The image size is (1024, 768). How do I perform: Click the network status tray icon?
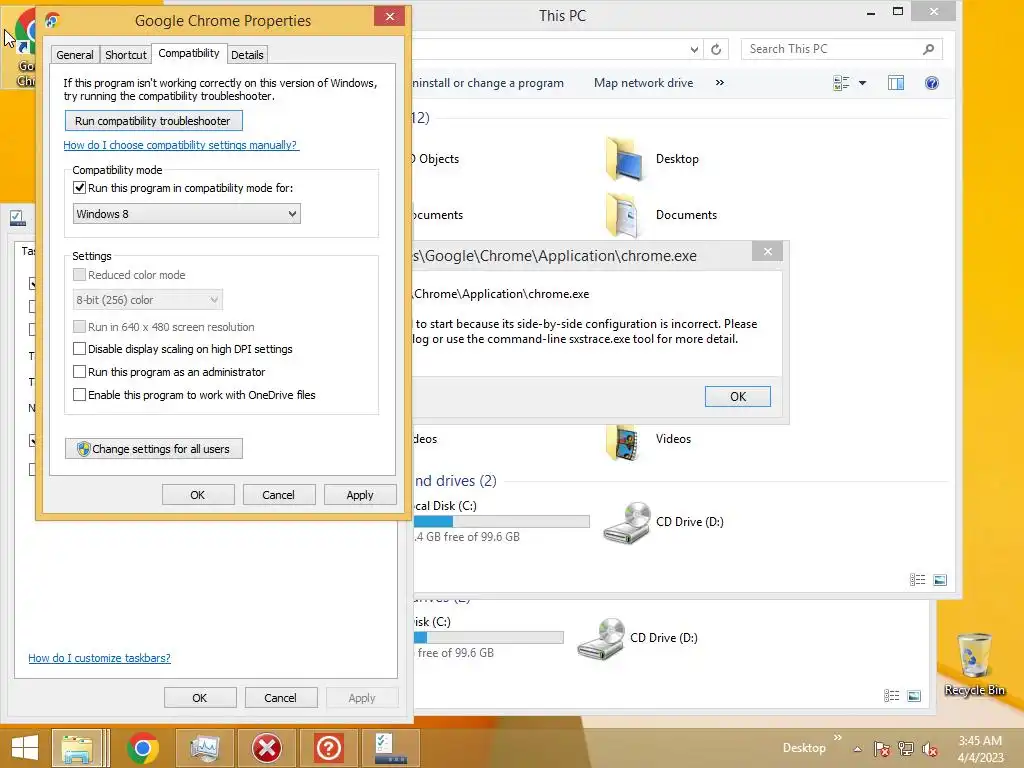[906, 749]
